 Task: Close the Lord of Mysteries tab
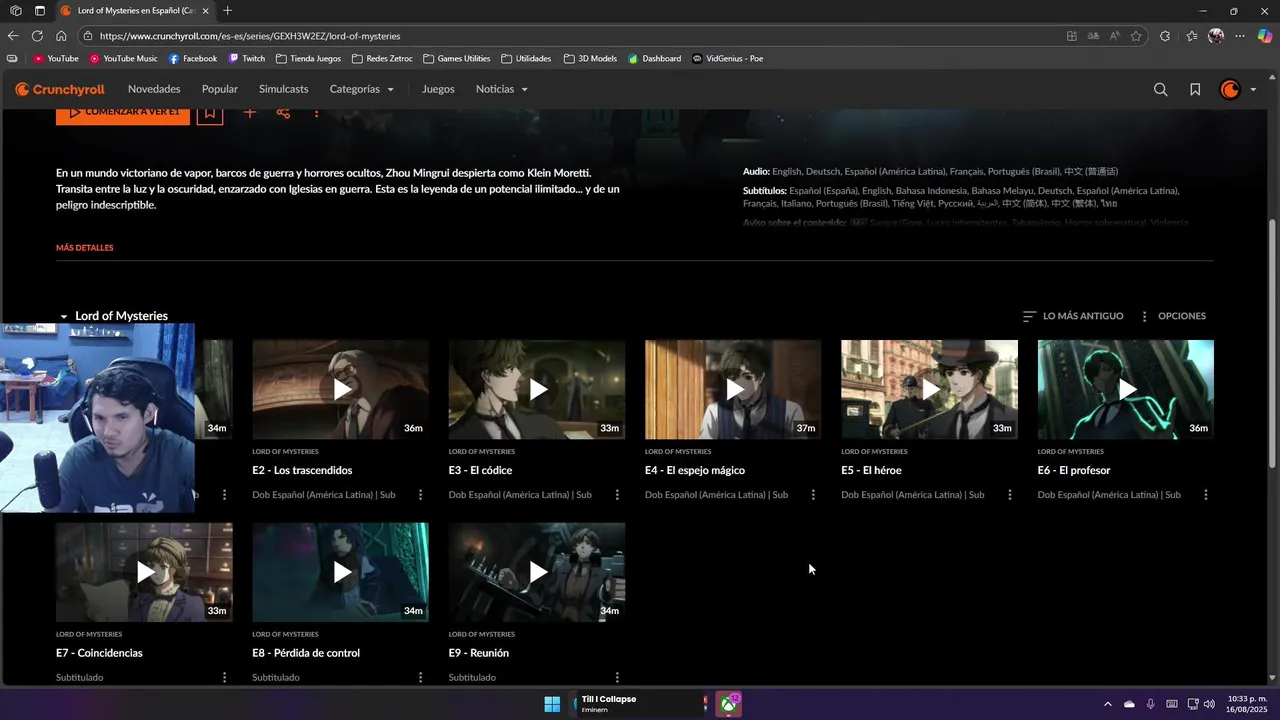click(x=206, y=11)
